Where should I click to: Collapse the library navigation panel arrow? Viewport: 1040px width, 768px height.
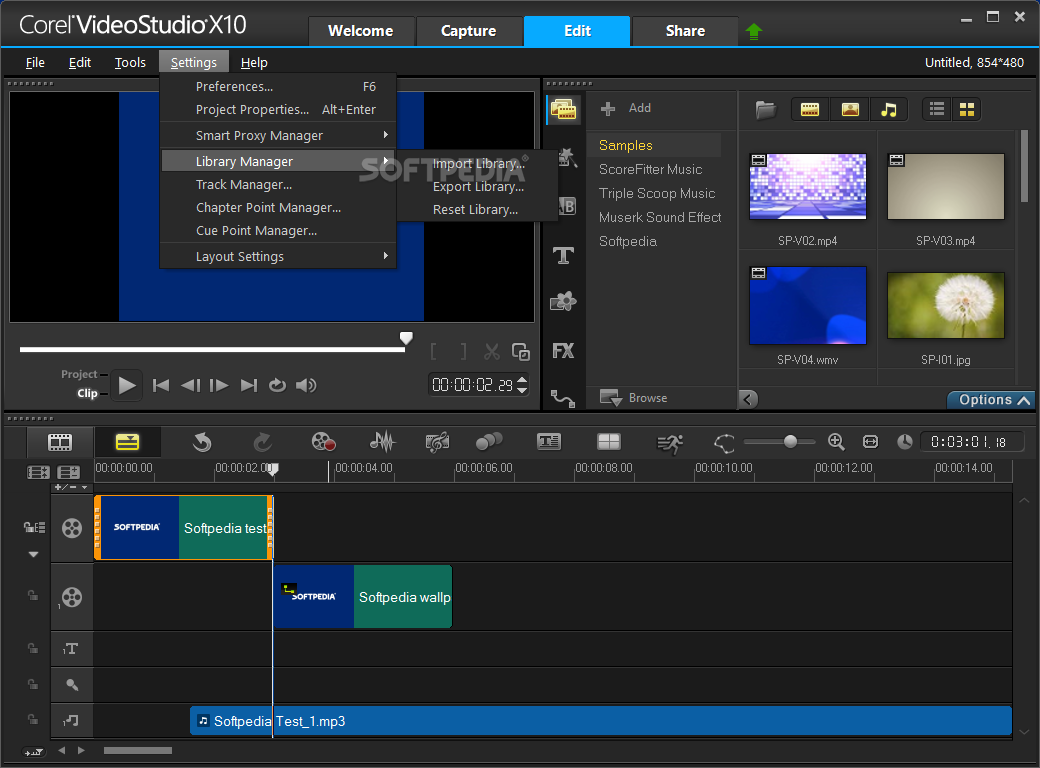coord(748,399)
